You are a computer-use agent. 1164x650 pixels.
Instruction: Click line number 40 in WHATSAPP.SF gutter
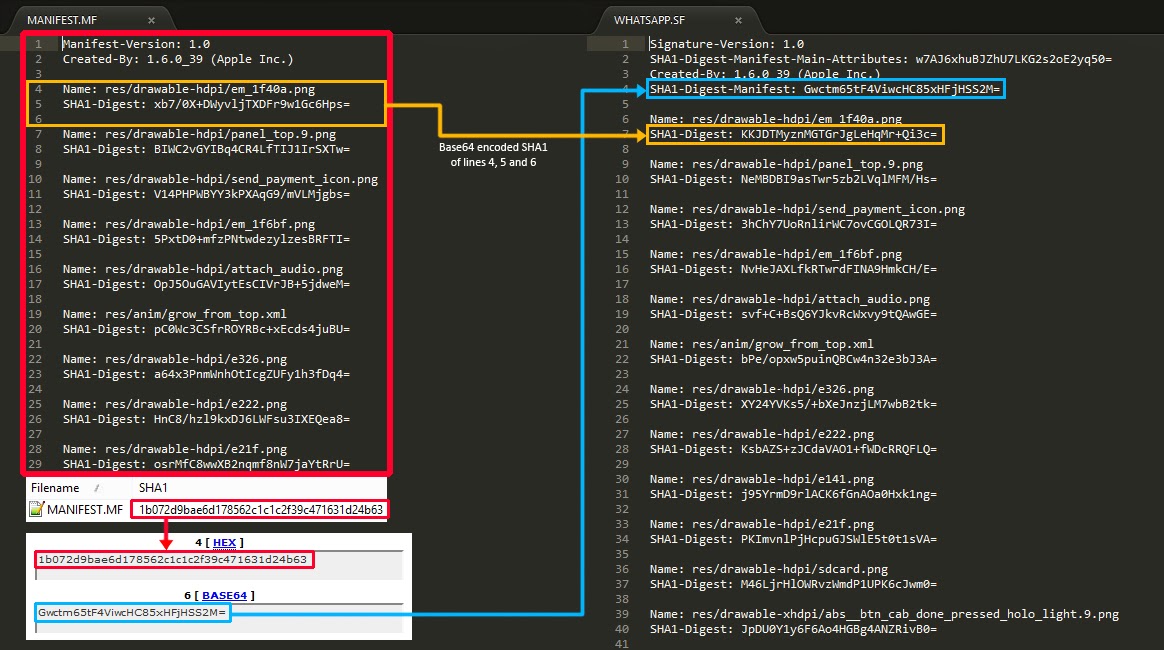coord(622,629)
